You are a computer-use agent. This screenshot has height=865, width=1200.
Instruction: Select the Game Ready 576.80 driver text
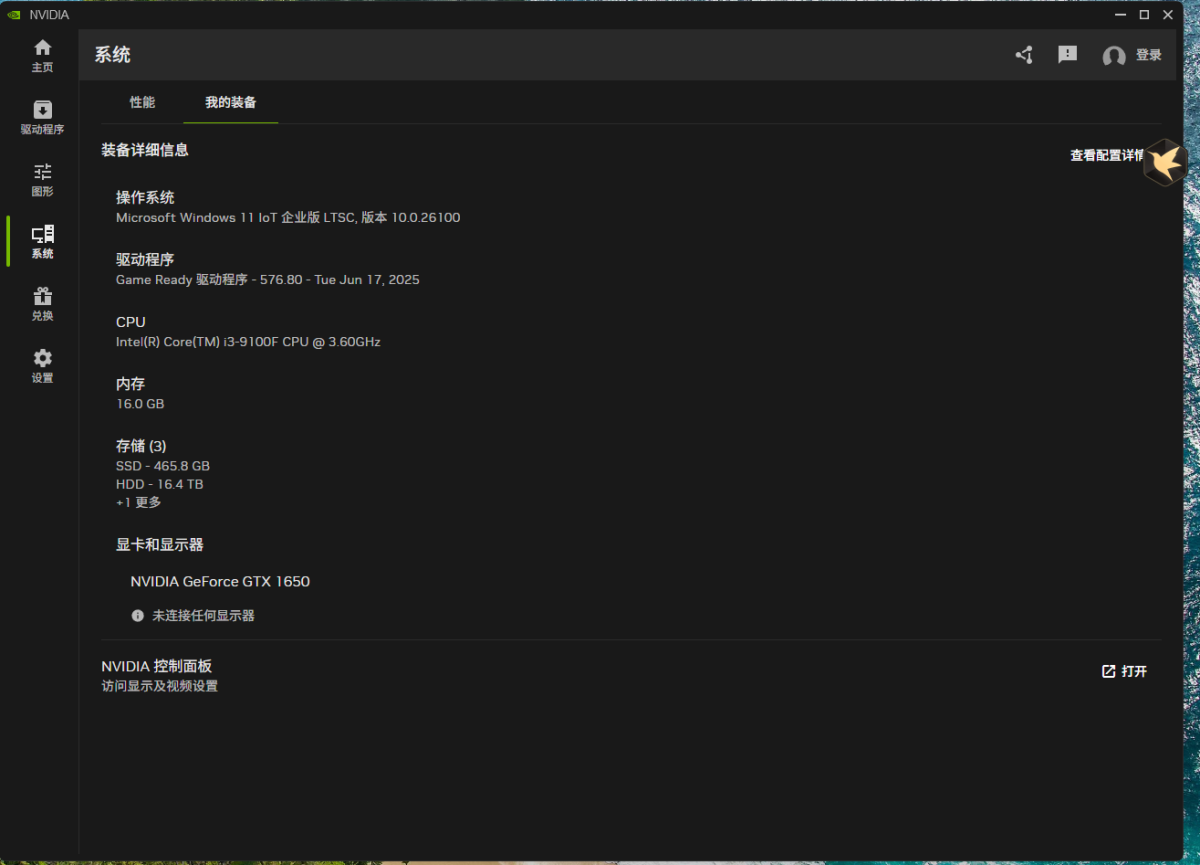pyautogui.click(x=268, y=279)
